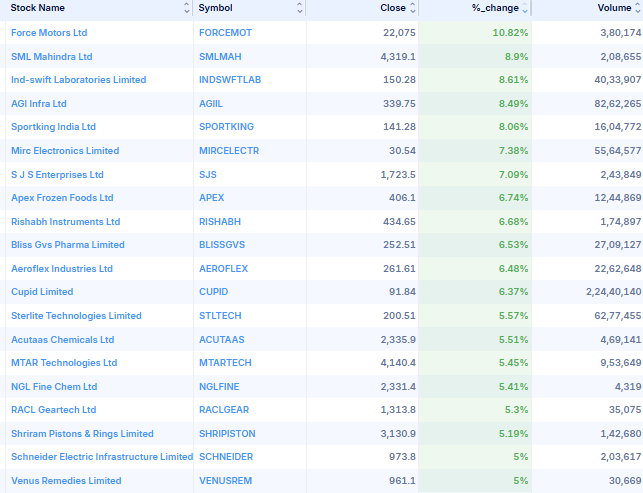Screen dimensions: 643x493
Task: Click the SCHNEIDER symbol link
Action: click(226, 457)
